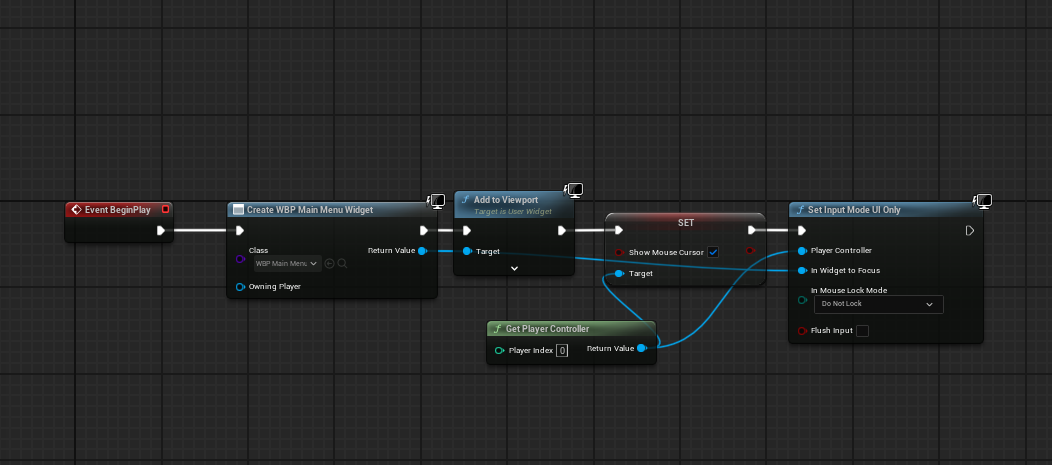Click the Create WBP Main Menu Widget exec input pin
This screenshot has height=465, width=1052.
click(x=240, y=231)
